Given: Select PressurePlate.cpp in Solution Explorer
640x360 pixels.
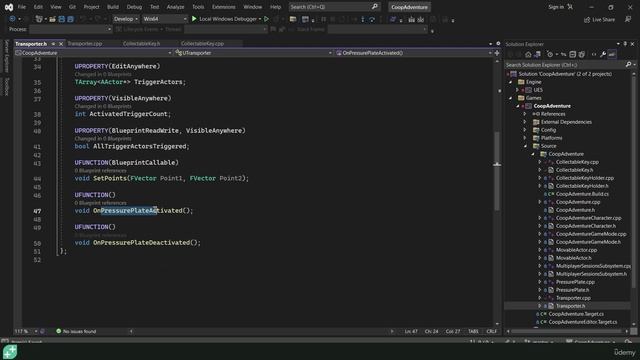Looking at the screenshot, I should click(x=575, y=282).
